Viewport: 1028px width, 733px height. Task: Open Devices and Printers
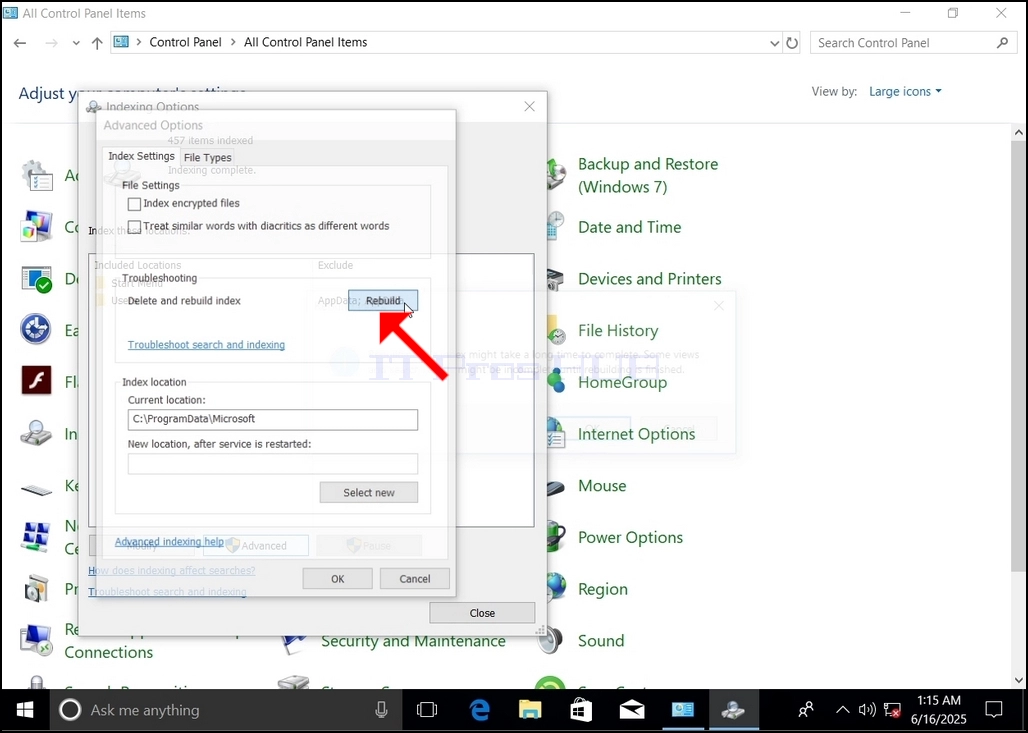tap(649, 279)
